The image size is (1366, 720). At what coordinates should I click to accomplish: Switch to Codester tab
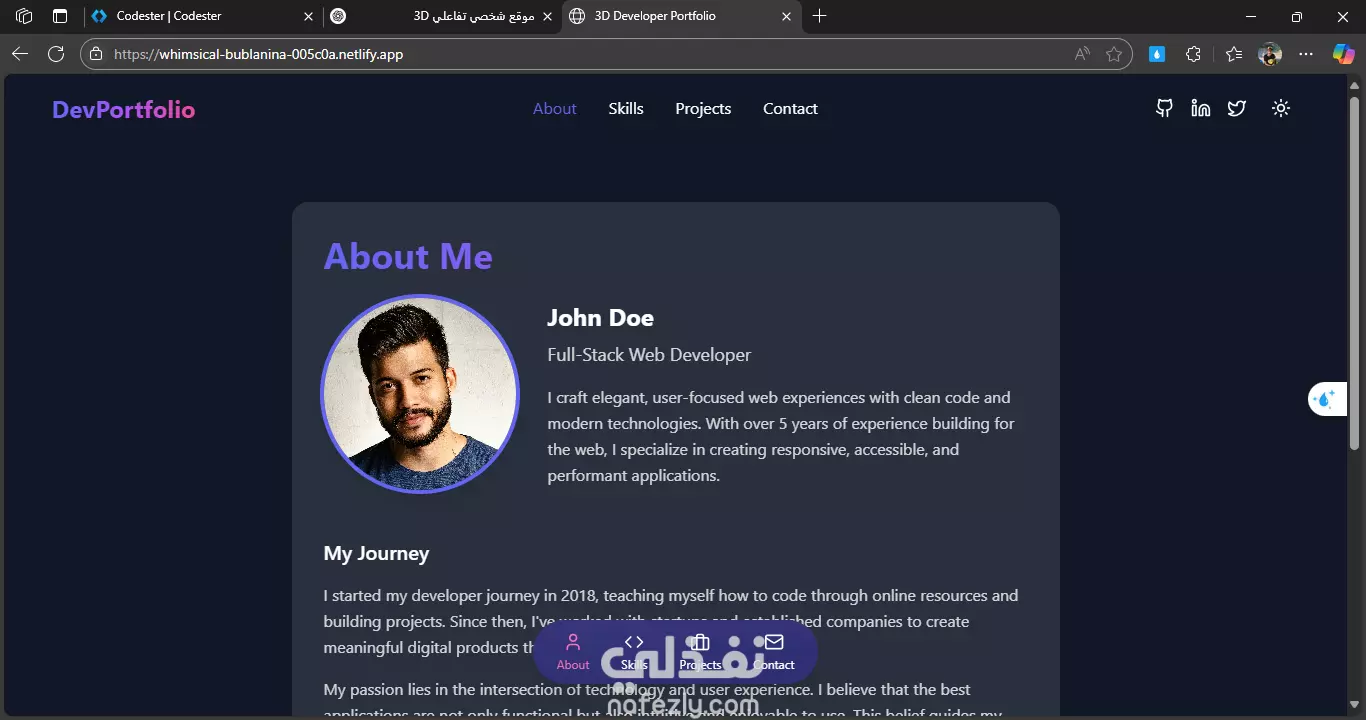(x=203, y=16)
